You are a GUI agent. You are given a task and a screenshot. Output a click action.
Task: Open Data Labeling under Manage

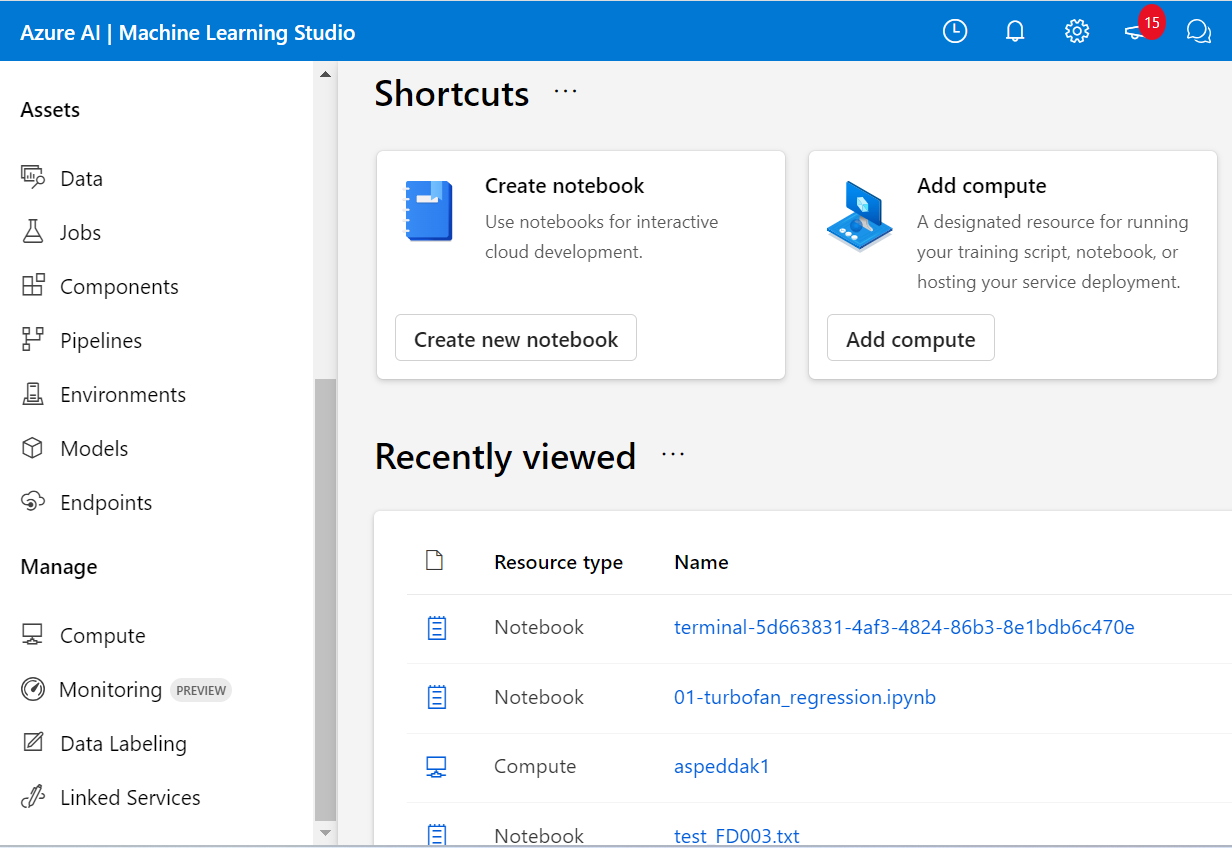(x=123, y=743)
